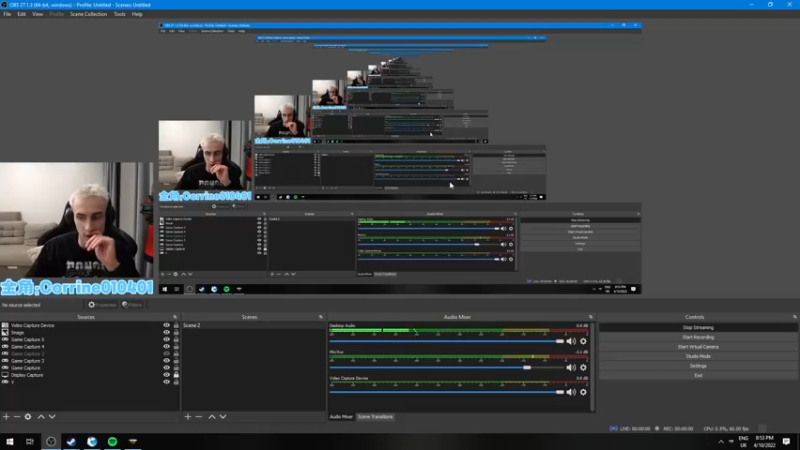Lock the Image source
800x450 pixels.
coord(176,332)
